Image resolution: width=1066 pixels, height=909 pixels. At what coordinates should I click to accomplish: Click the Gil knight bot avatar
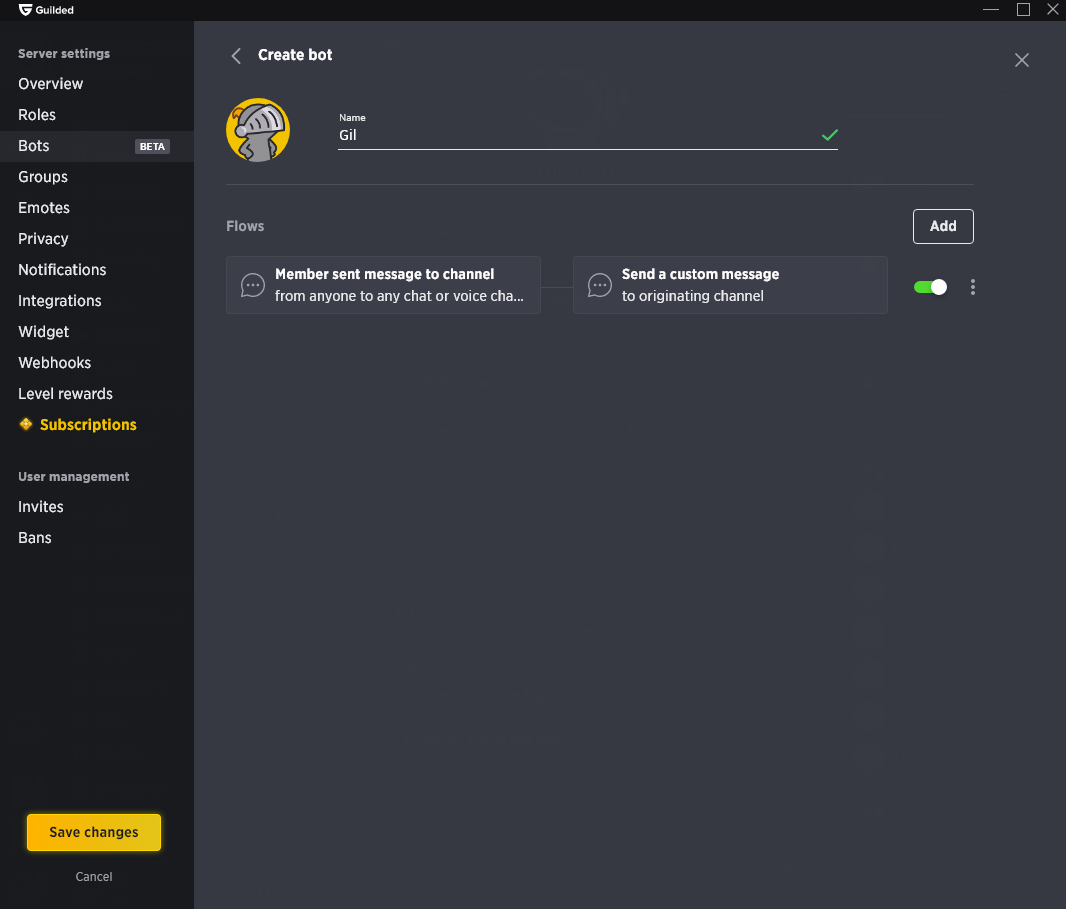coord(258,130)
